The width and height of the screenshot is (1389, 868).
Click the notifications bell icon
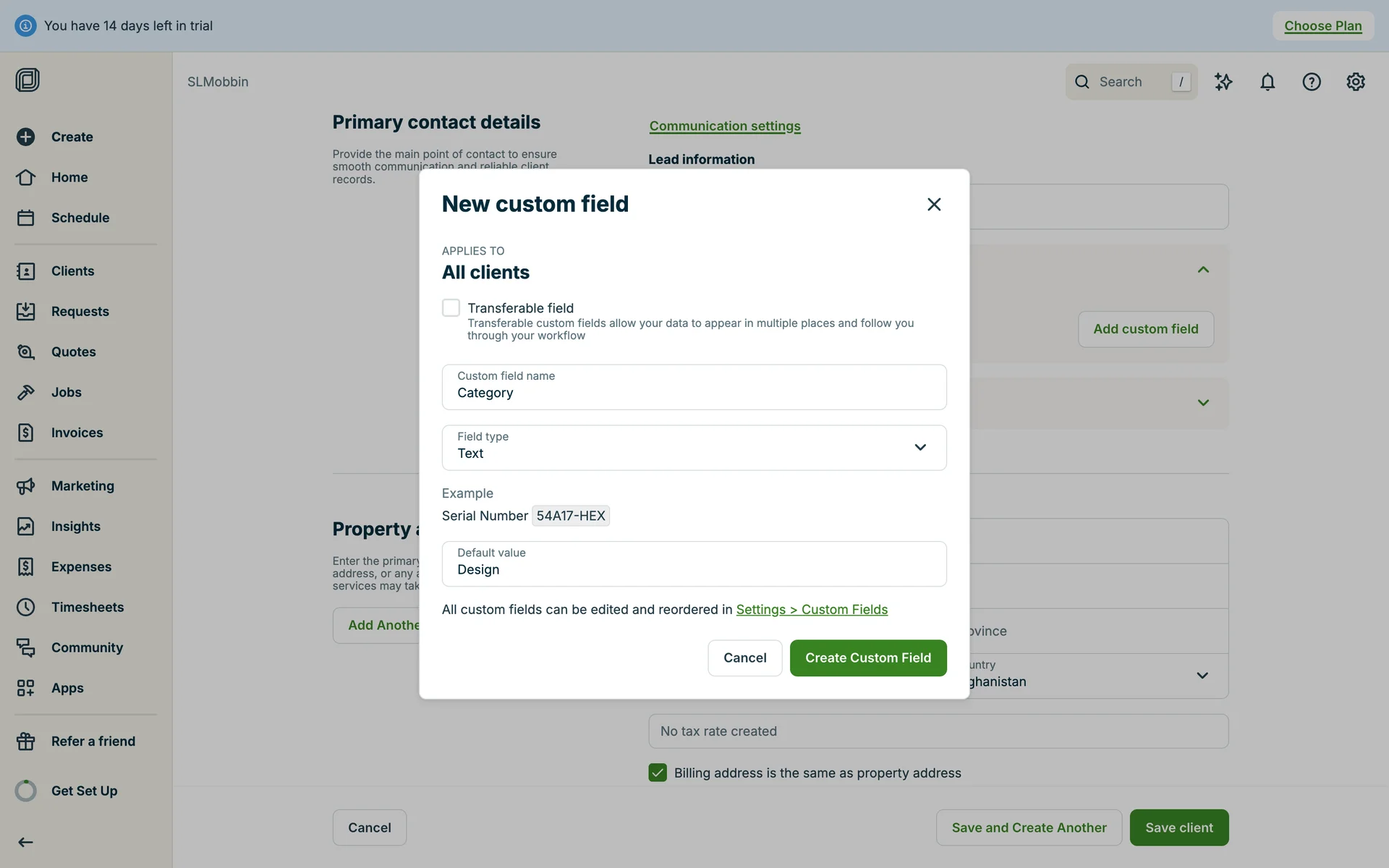click(x=1267, y=82)
